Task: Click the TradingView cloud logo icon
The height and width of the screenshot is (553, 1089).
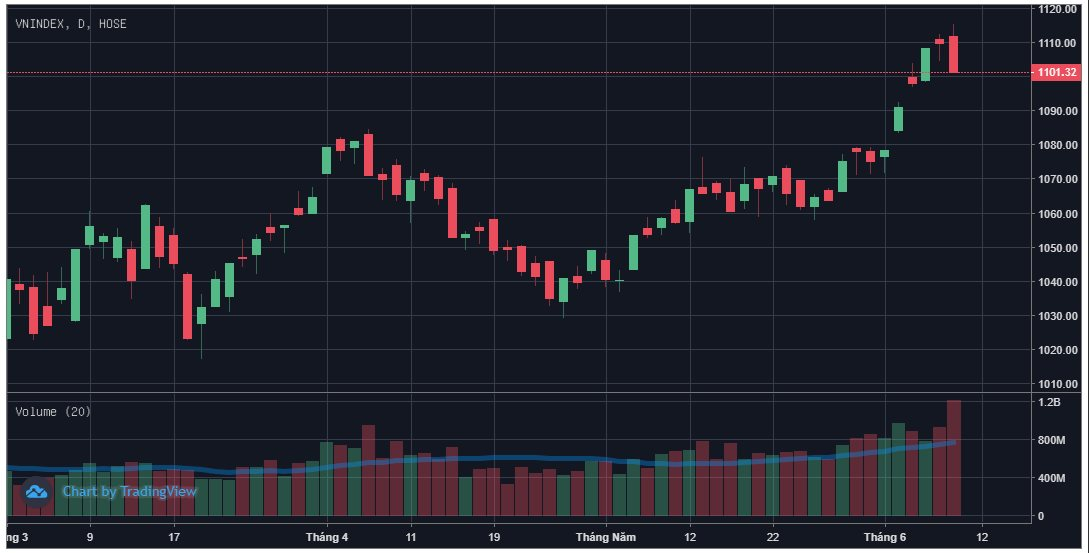Action: click(x=36, y=492)
